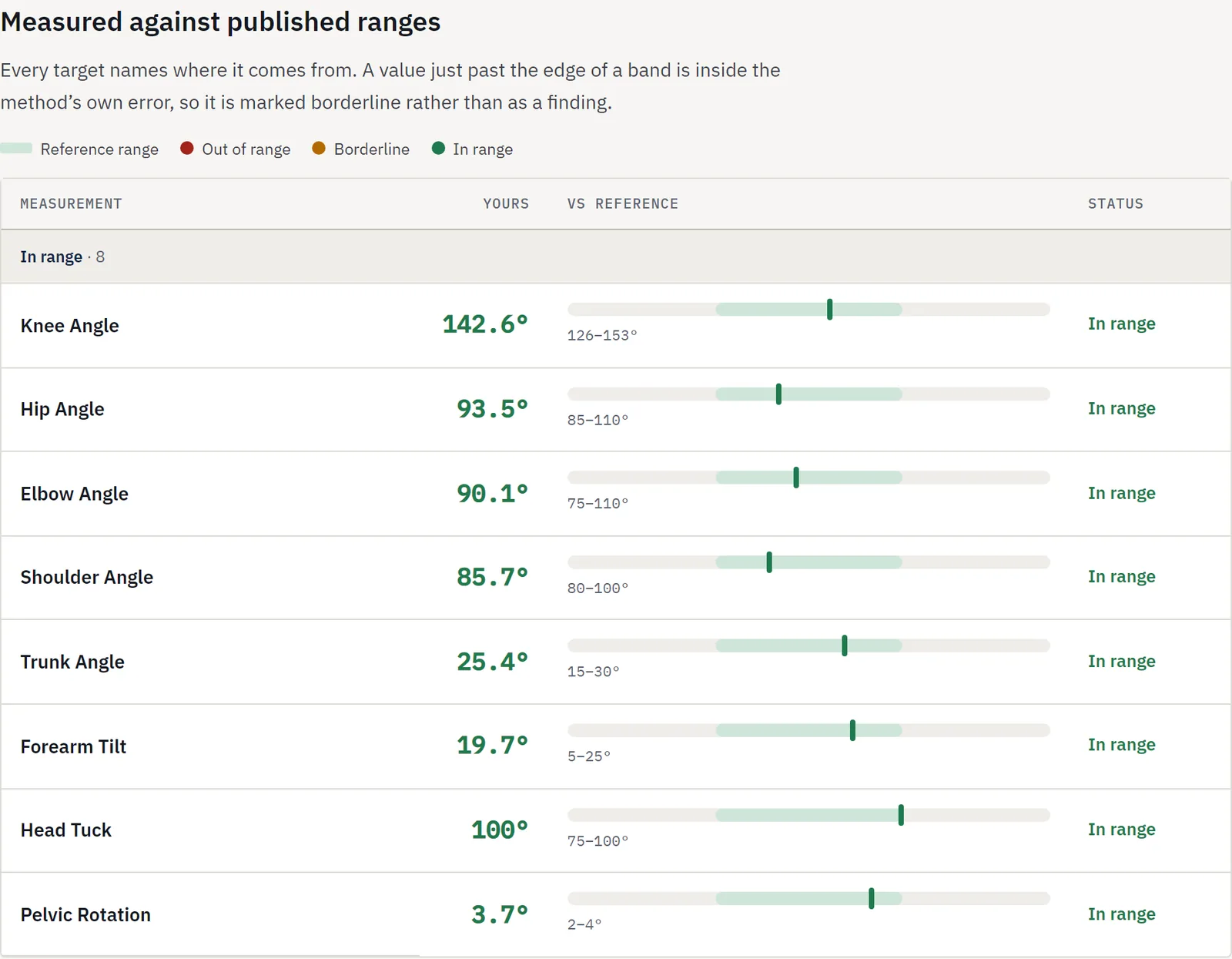
Task: Click the VS REFERENCE column header
Action: (623, 204)
